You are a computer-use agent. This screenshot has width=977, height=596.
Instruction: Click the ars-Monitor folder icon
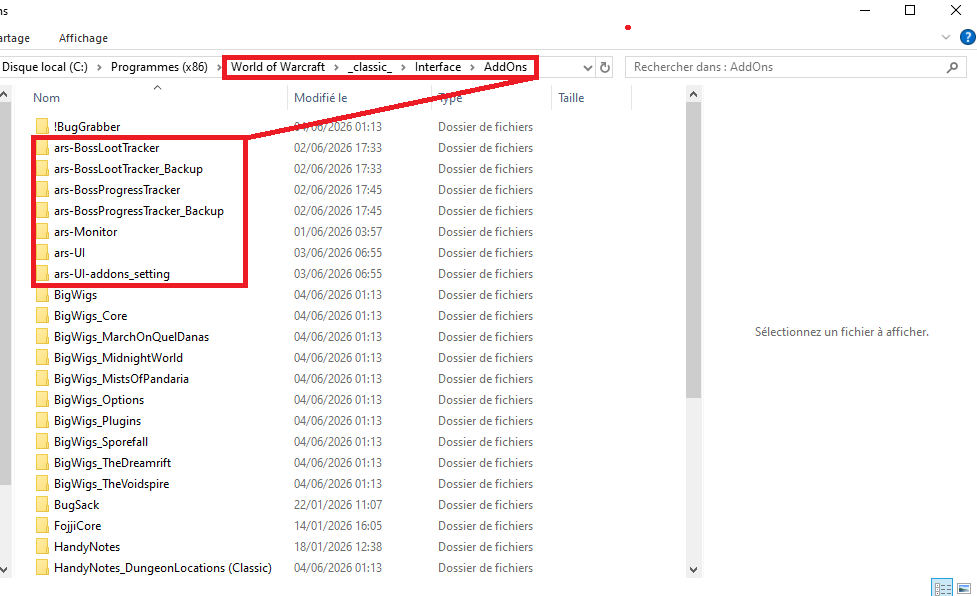pyautogui.click(x=42, y=232)
